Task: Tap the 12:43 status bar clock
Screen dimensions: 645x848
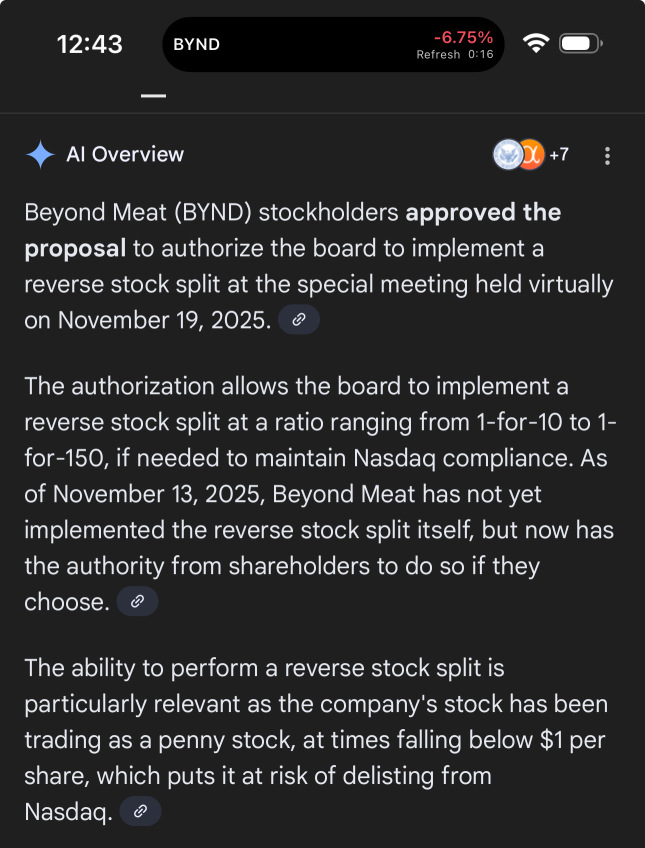Action: coord(90,44)
